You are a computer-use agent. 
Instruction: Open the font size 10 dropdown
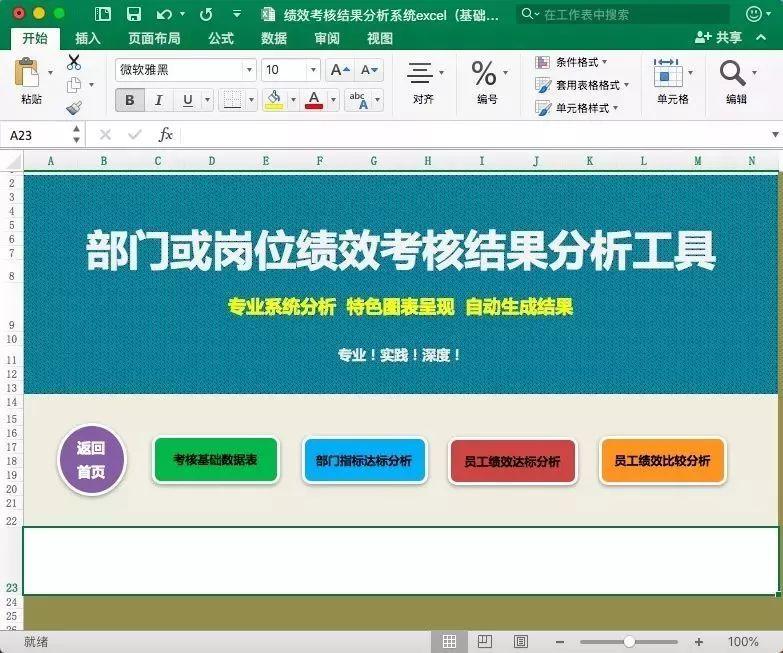coord(313,70)
